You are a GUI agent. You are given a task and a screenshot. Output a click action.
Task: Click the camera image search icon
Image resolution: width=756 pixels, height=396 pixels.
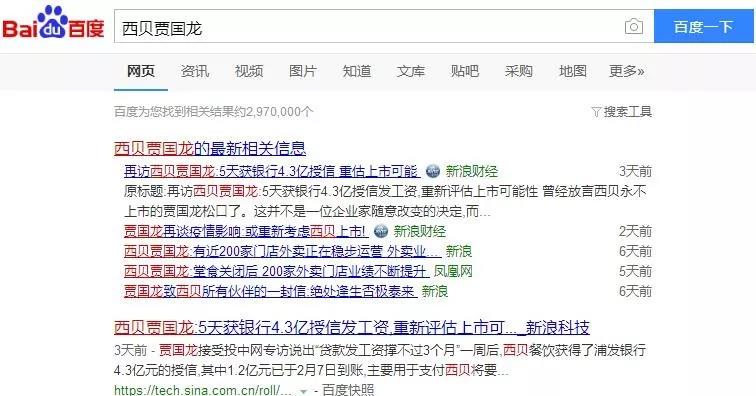(x=634, y=26)
